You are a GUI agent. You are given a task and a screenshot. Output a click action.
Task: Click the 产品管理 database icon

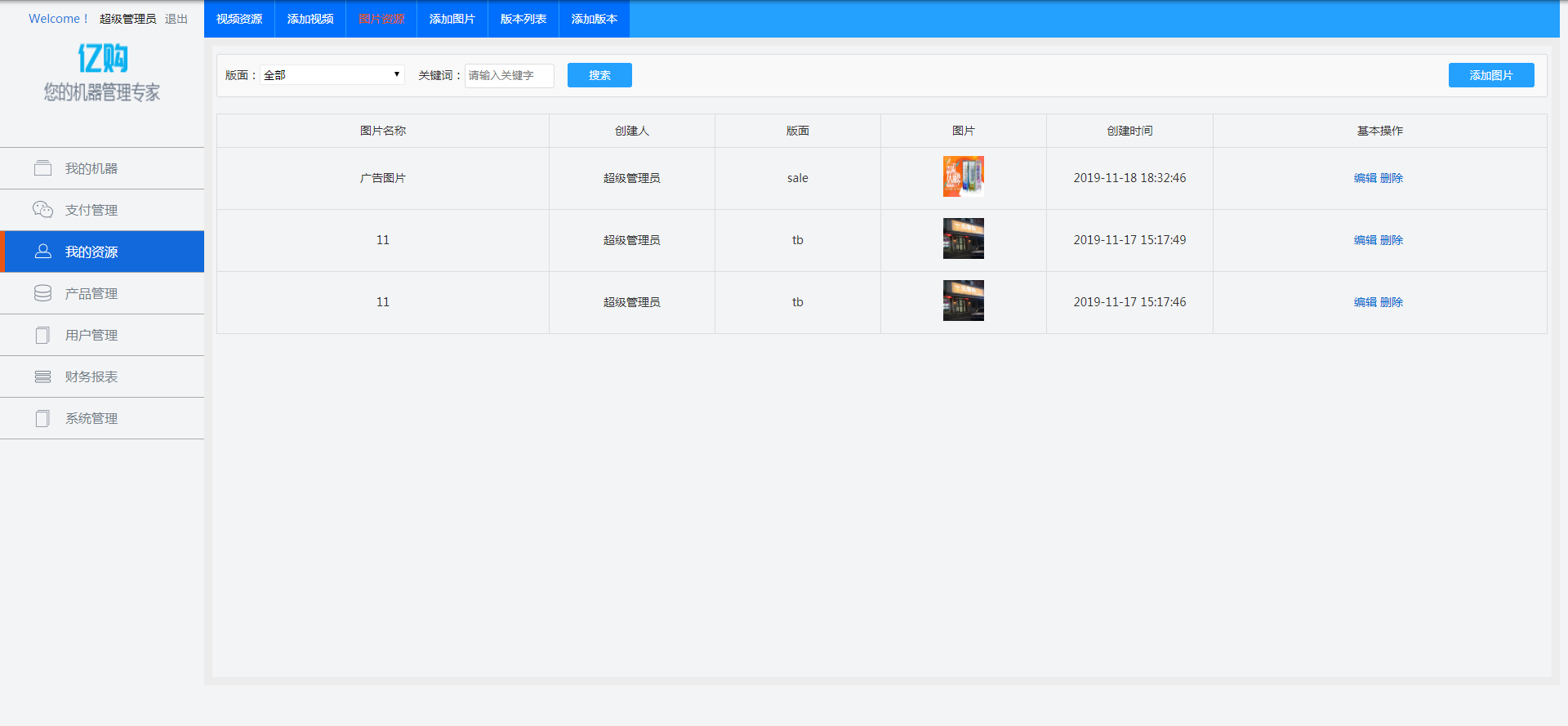click(42, 293)
